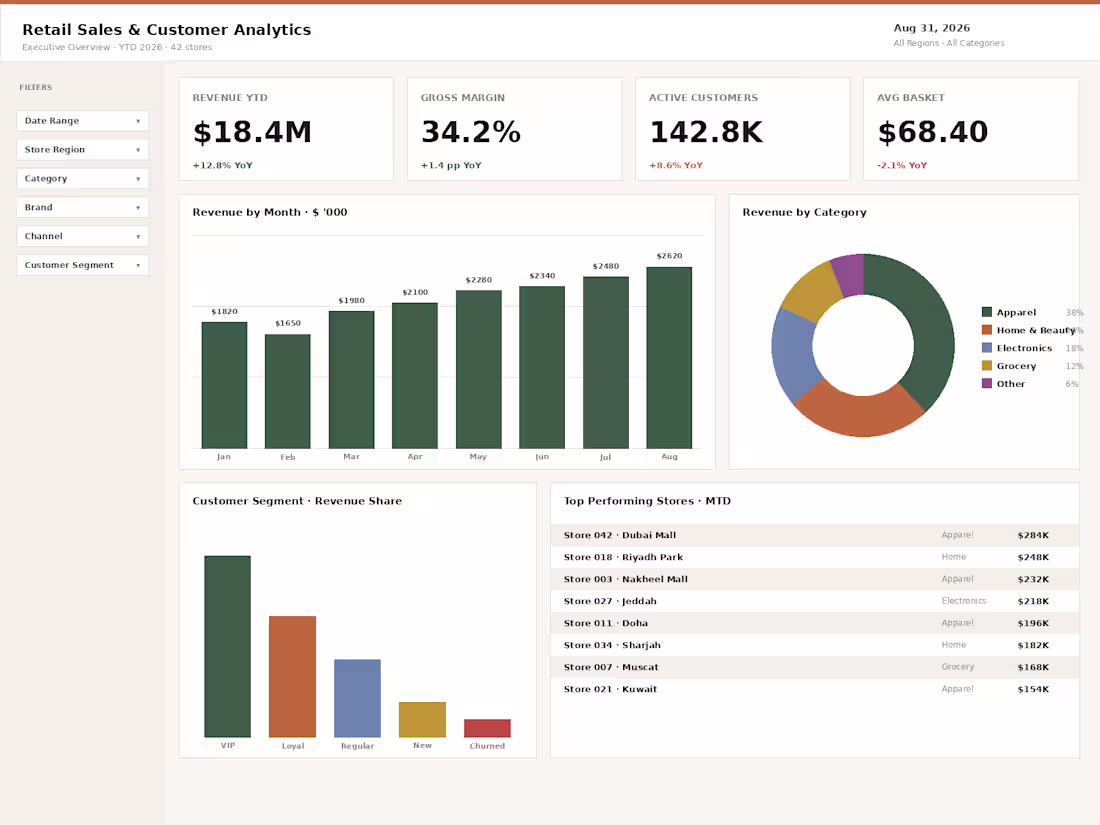The height and width of the screenshot is (825, 1100).
Task: Click the Apparel legend color swatch
Action: click(x=987, y=312)
